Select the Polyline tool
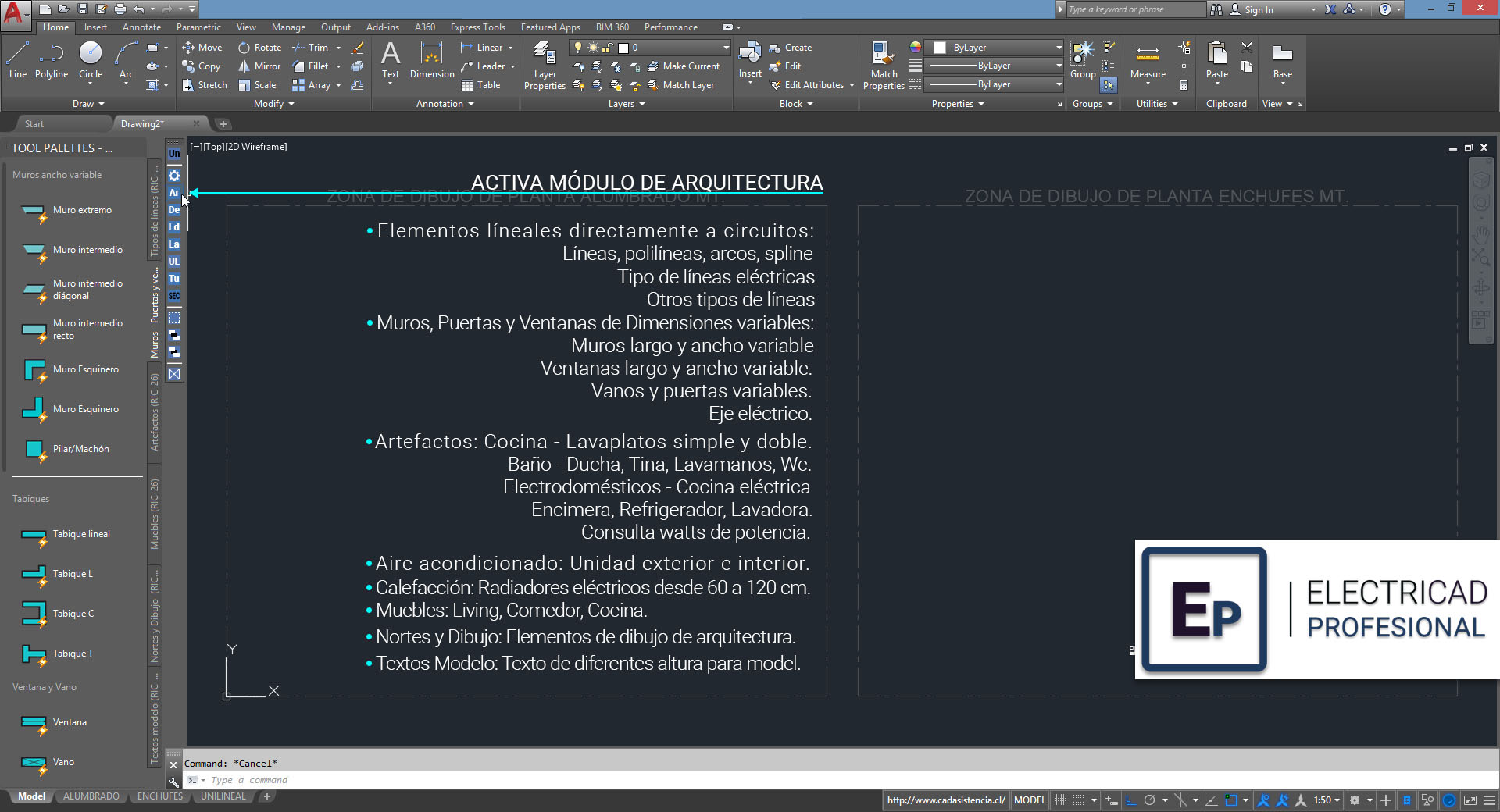The height and width of the screenshot is (812, 1500). click(x=52, y=60)
